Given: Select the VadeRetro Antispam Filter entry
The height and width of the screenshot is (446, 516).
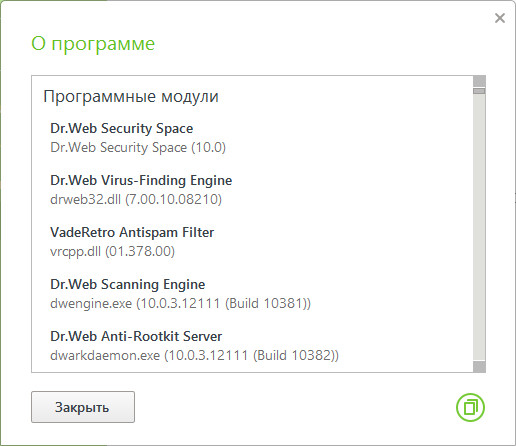Looking at the screenshot, I should [132, 232].
